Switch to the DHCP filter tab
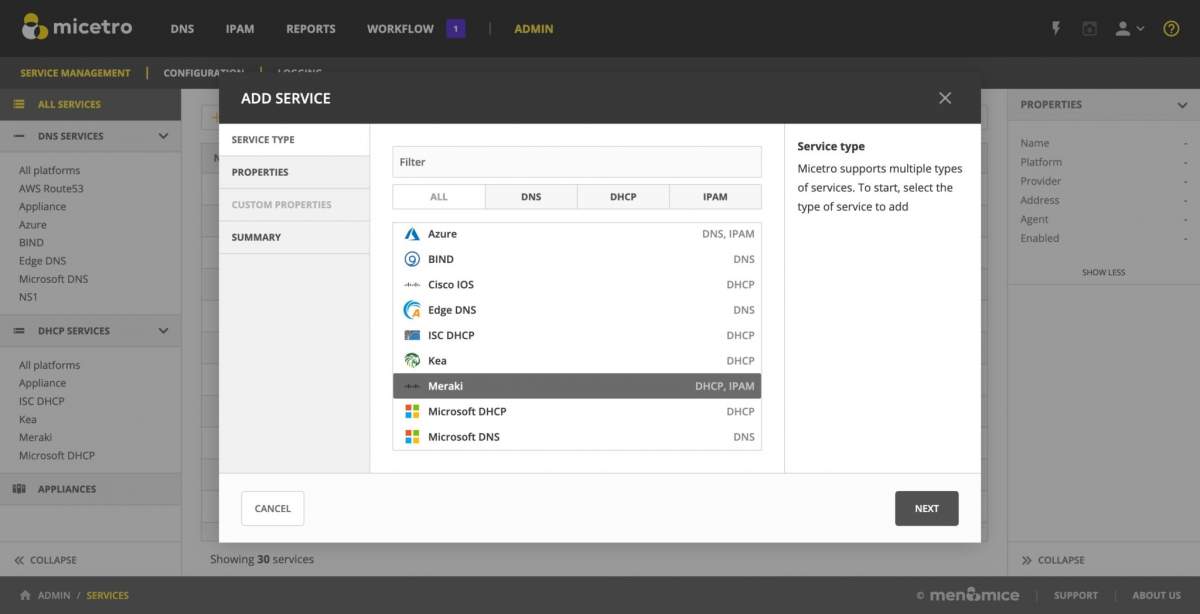 click(623, 197)
